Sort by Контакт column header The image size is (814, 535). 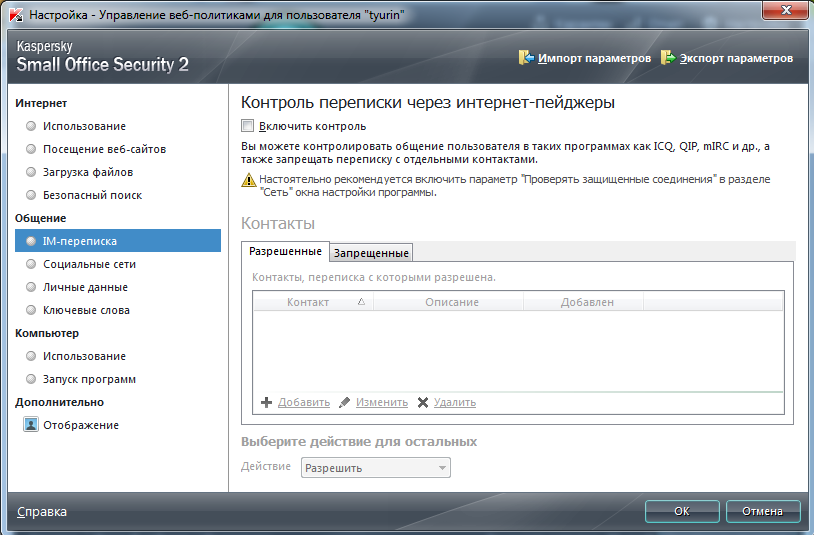click(314, 302)
